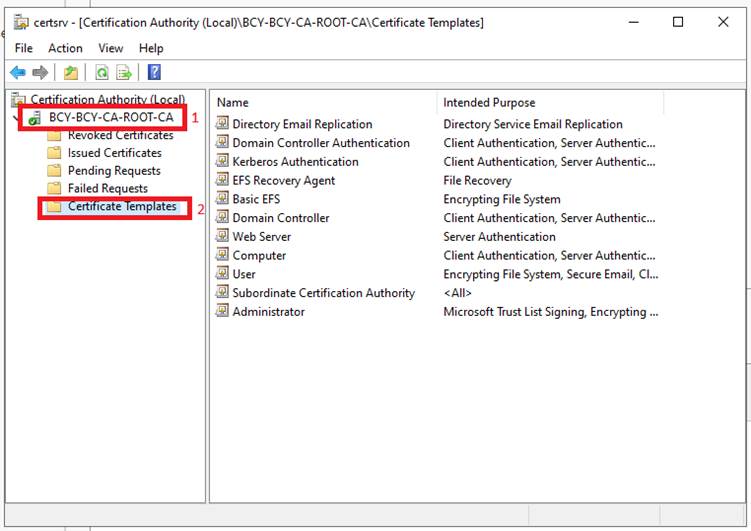Click the Basic EFS template icon

[x=222, y=198]
